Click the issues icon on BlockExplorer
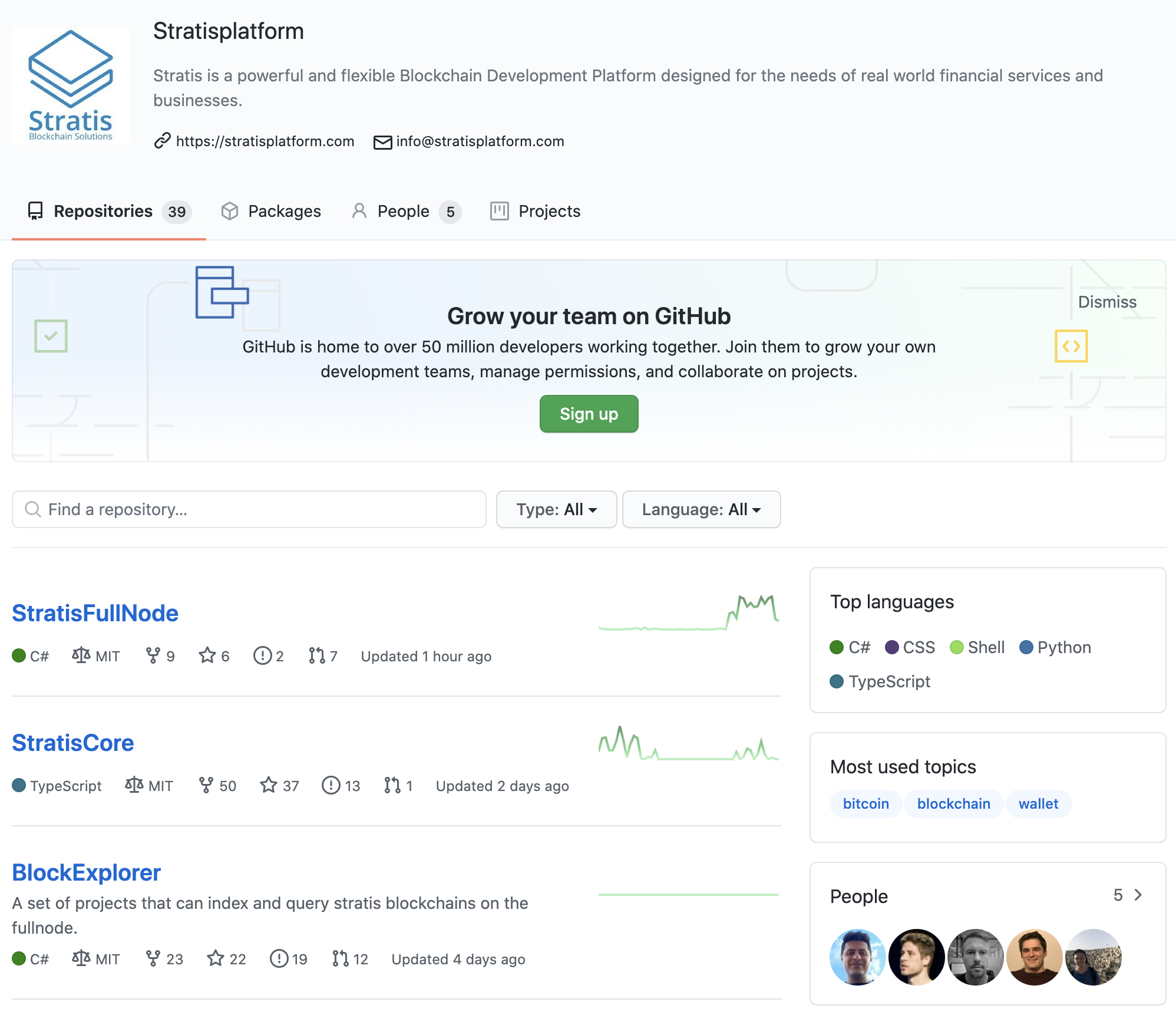The image size is (1176, 1015). point(279,958)
